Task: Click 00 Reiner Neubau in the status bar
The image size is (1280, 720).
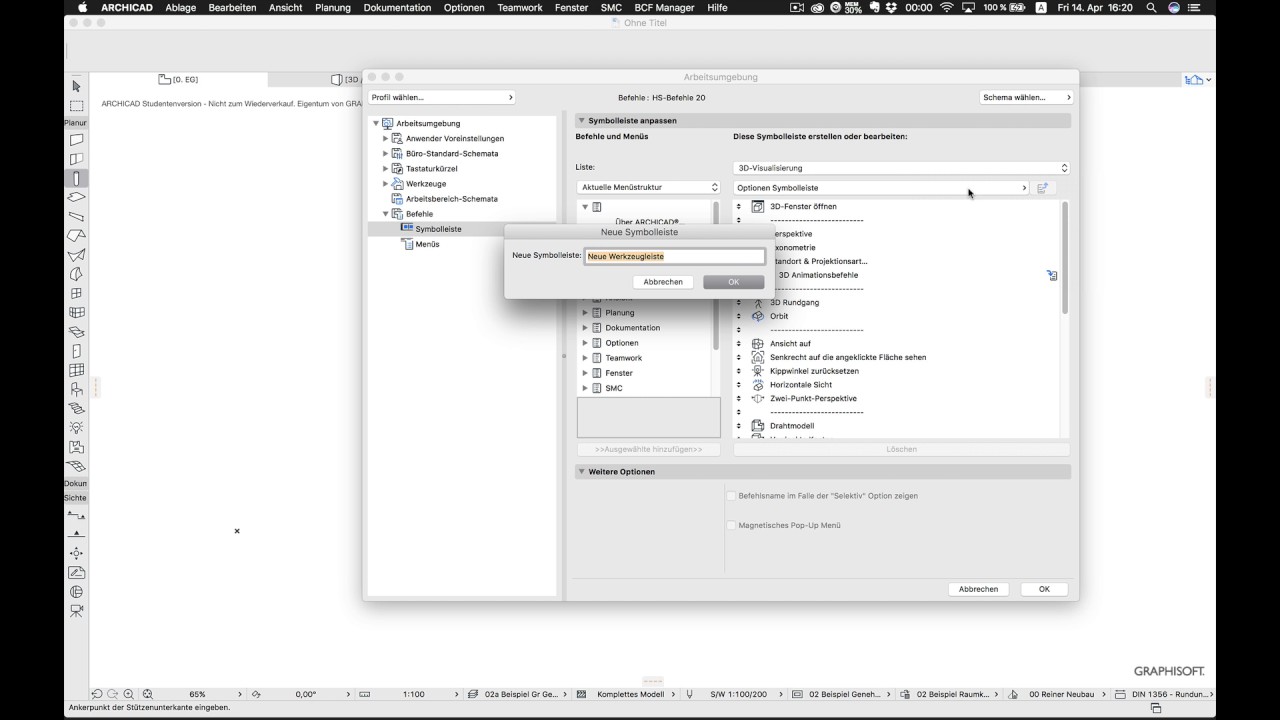Action: 1061,694
